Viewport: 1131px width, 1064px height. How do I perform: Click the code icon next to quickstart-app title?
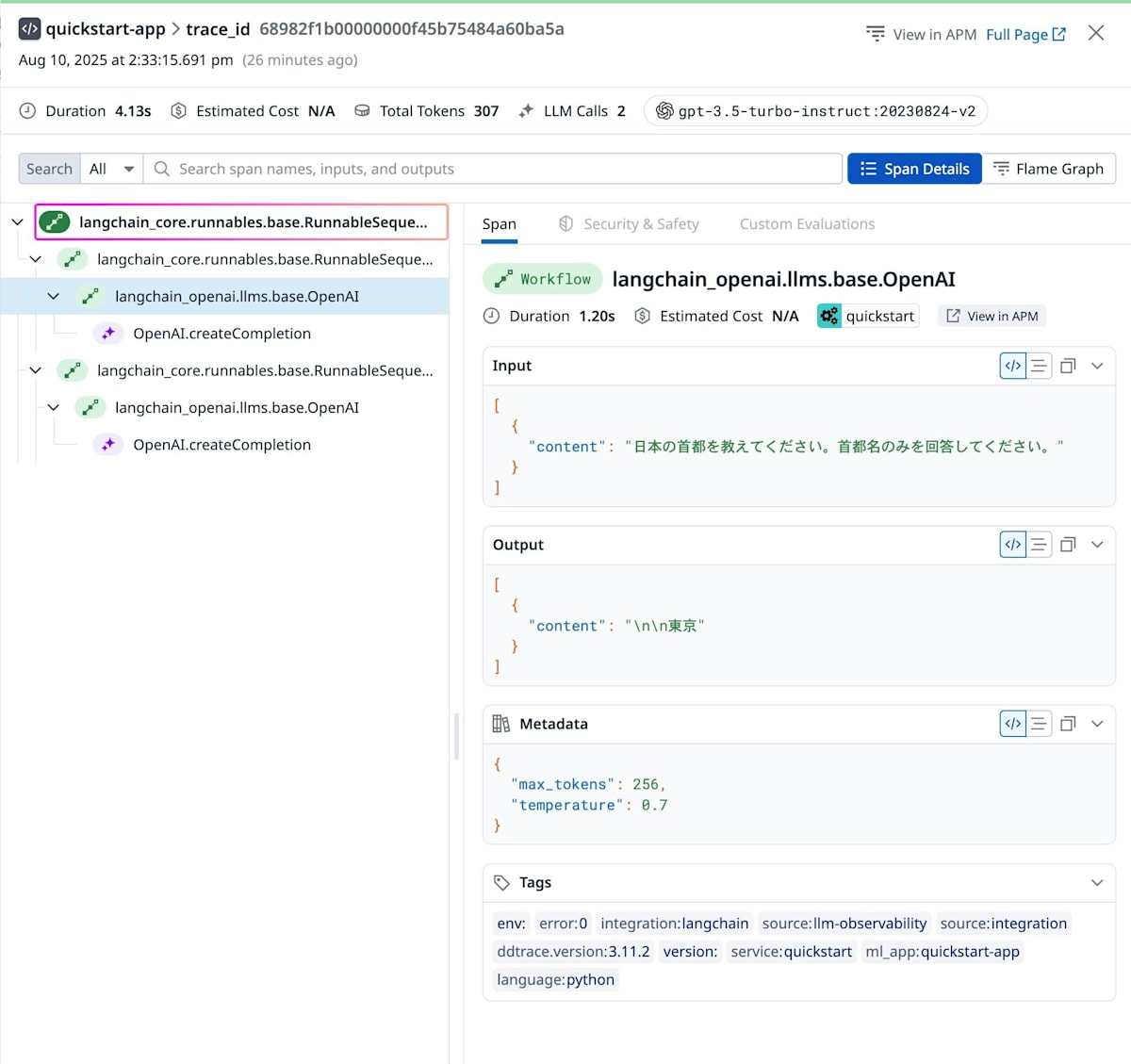[29, 28]
